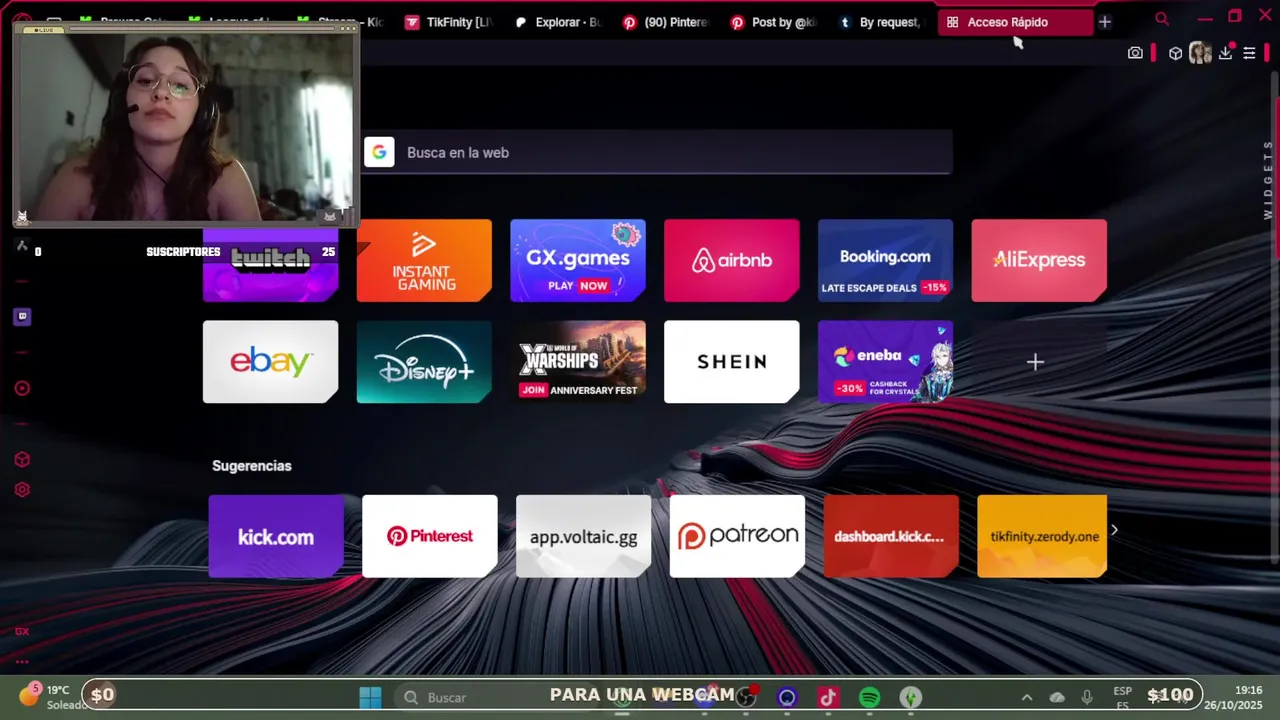
Task: Switch to the Explorar tab
Action: point(557,22)
